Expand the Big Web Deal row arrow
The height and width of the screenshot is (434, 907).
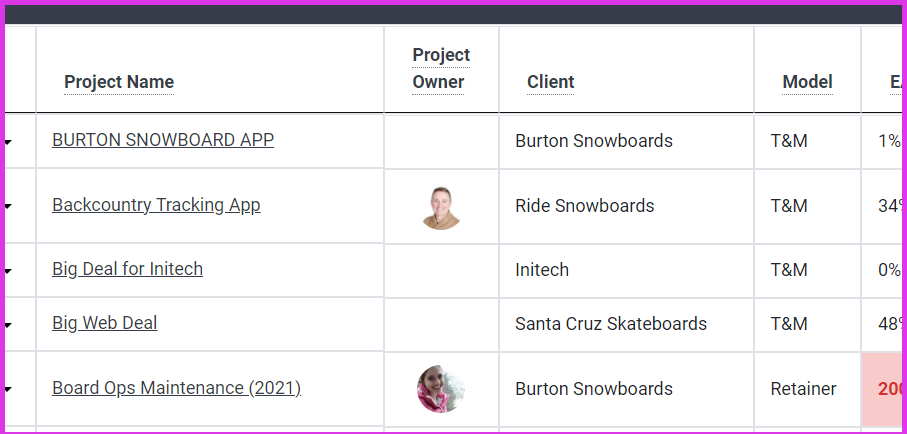(x=8, y=325)
